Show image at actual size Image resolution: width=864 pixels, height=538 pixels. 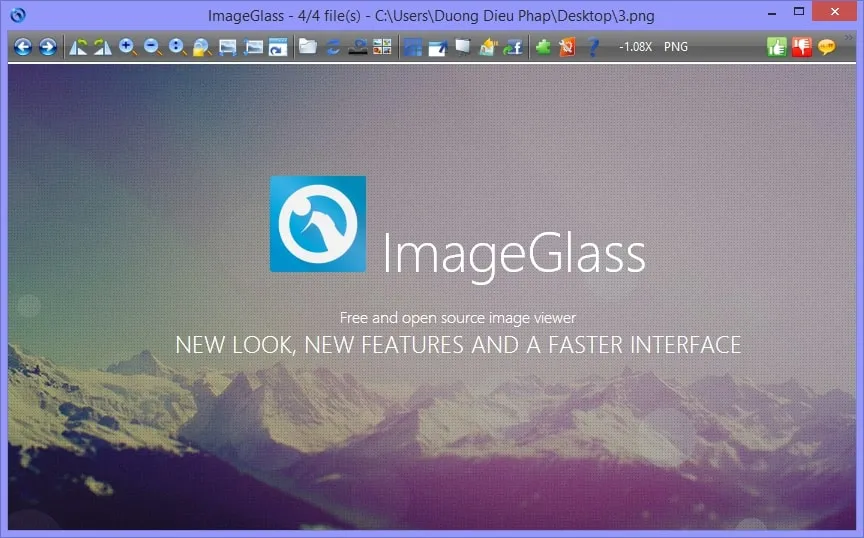(x=177, y=47)
